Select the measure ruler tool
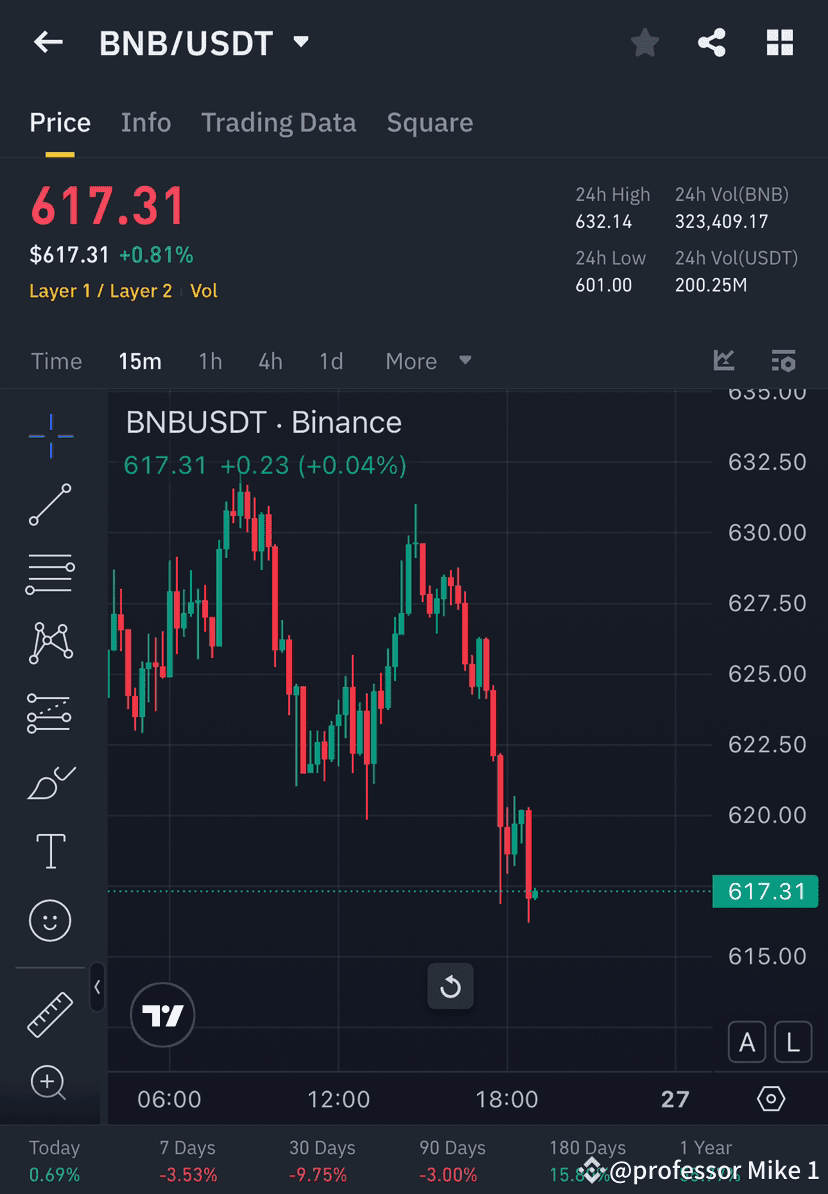Image resolution: width=828 pixels, height=1194 pixels. tap(50, 1013)
